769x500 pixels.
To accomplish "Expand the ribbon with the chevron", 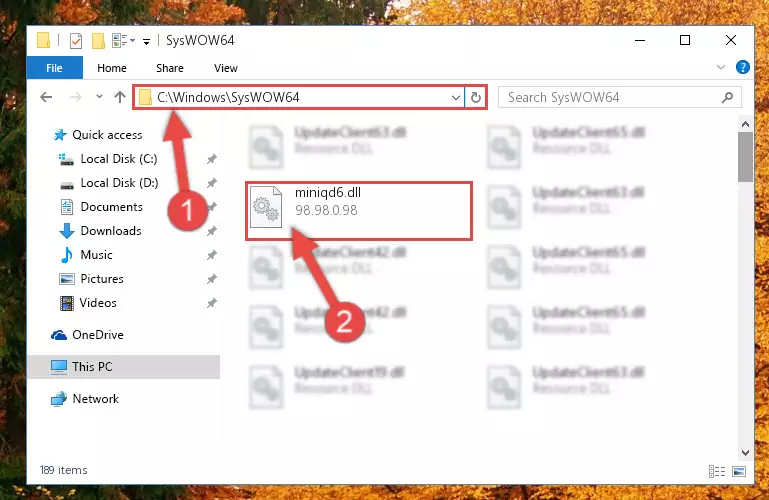I will coord(720,67).
